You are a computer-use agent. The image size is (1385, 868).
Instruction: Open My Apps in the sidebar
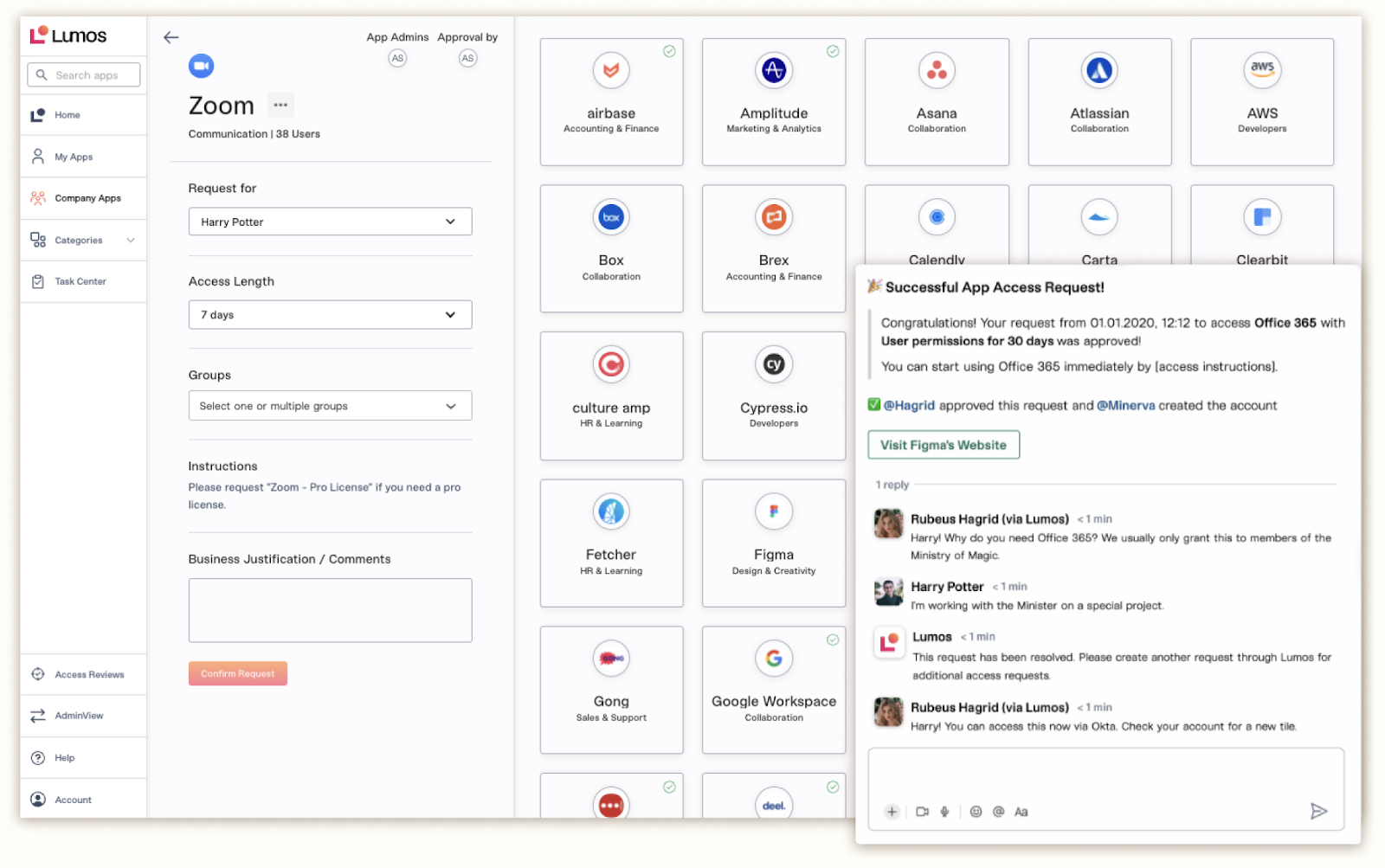[83, 157]
